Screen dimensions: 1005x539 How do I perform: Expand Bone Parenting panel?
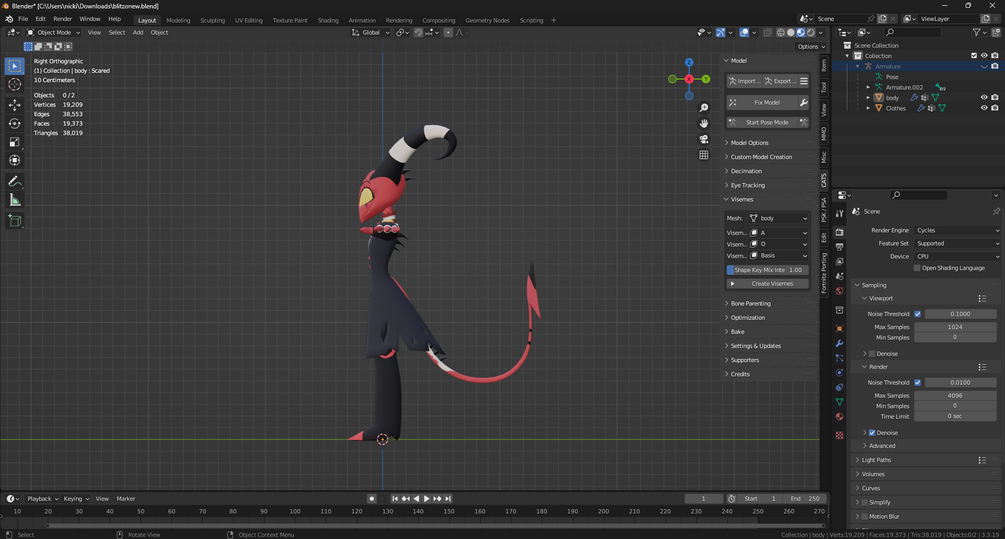coord(751,304)
